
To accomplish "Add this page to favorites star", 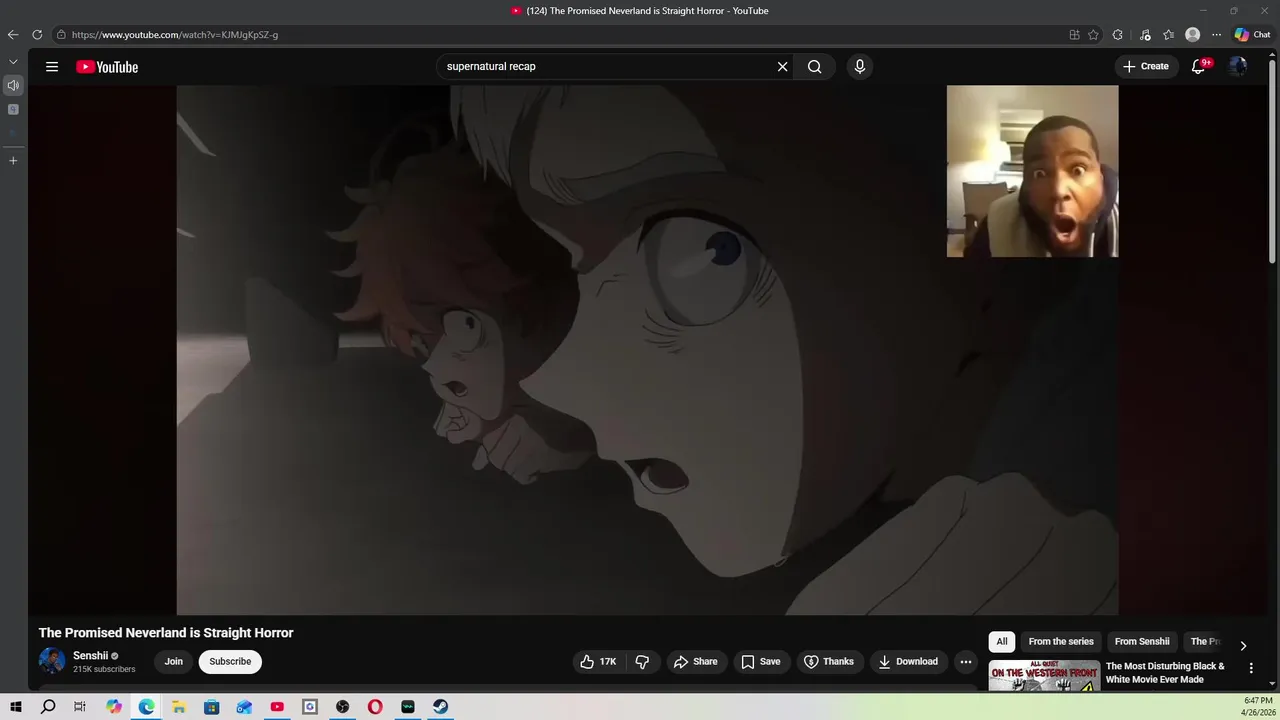I will click(1093, 35).
